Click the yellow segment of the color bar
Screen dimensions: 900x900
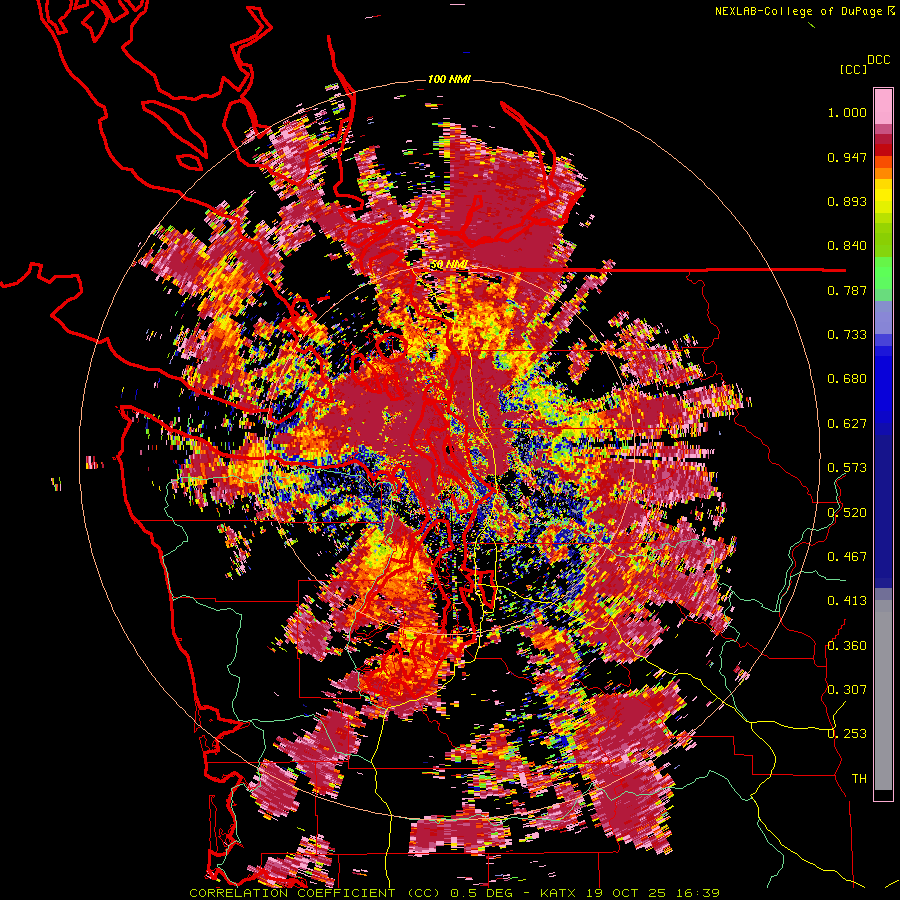tap(883, 197)
